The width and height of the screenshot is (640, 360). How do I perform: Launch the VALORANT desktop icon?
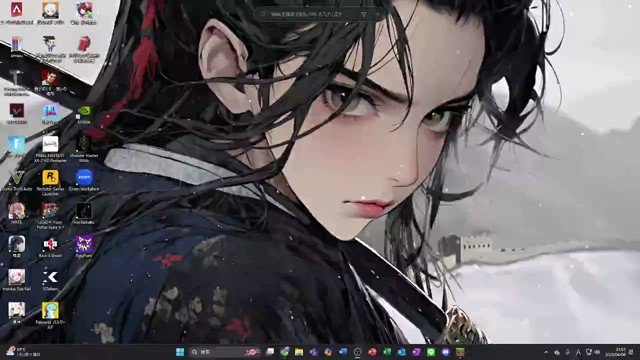17,114
